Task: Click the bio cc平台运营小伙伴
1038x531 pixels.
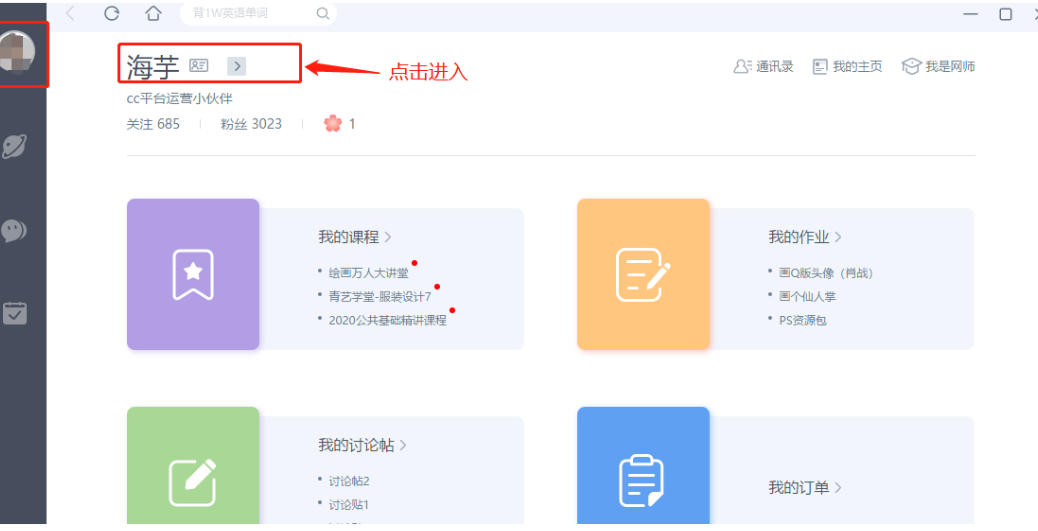Action: (x=179, y=99)
